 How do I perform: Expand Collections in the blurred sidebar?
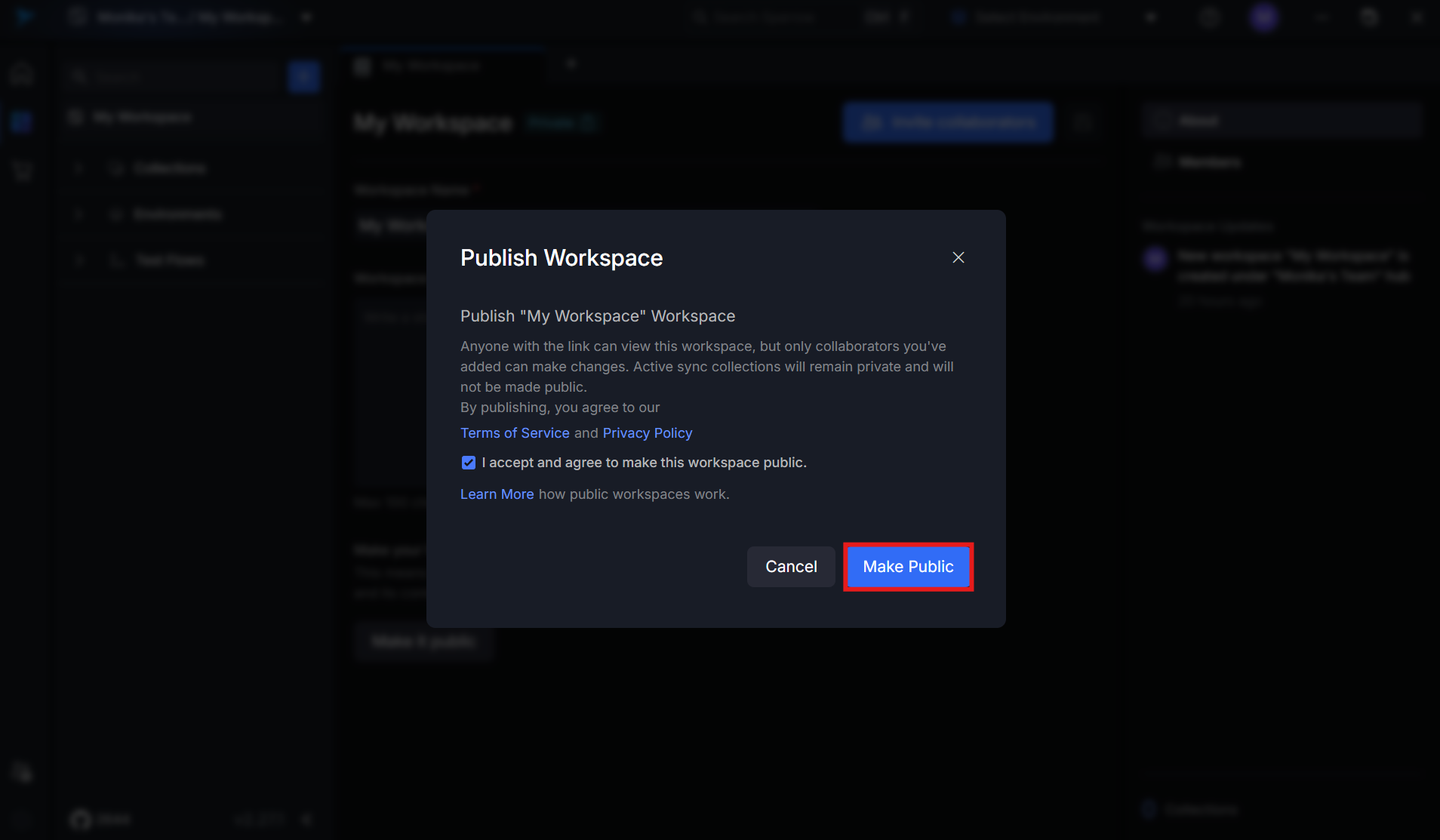pos(78,168)
